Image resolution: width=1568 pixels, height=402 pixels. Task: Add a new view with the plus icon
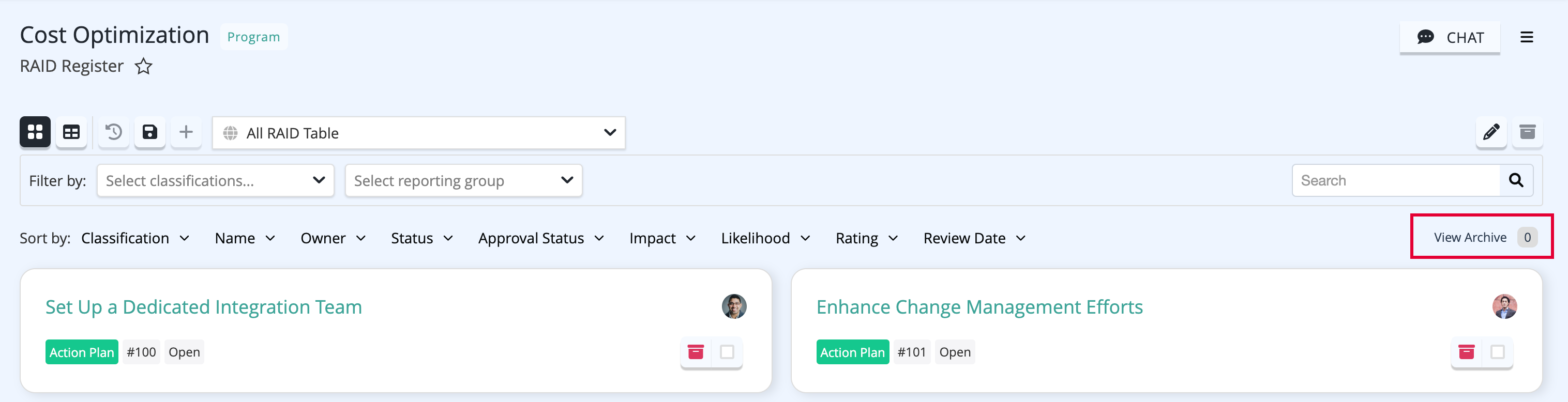186,132
